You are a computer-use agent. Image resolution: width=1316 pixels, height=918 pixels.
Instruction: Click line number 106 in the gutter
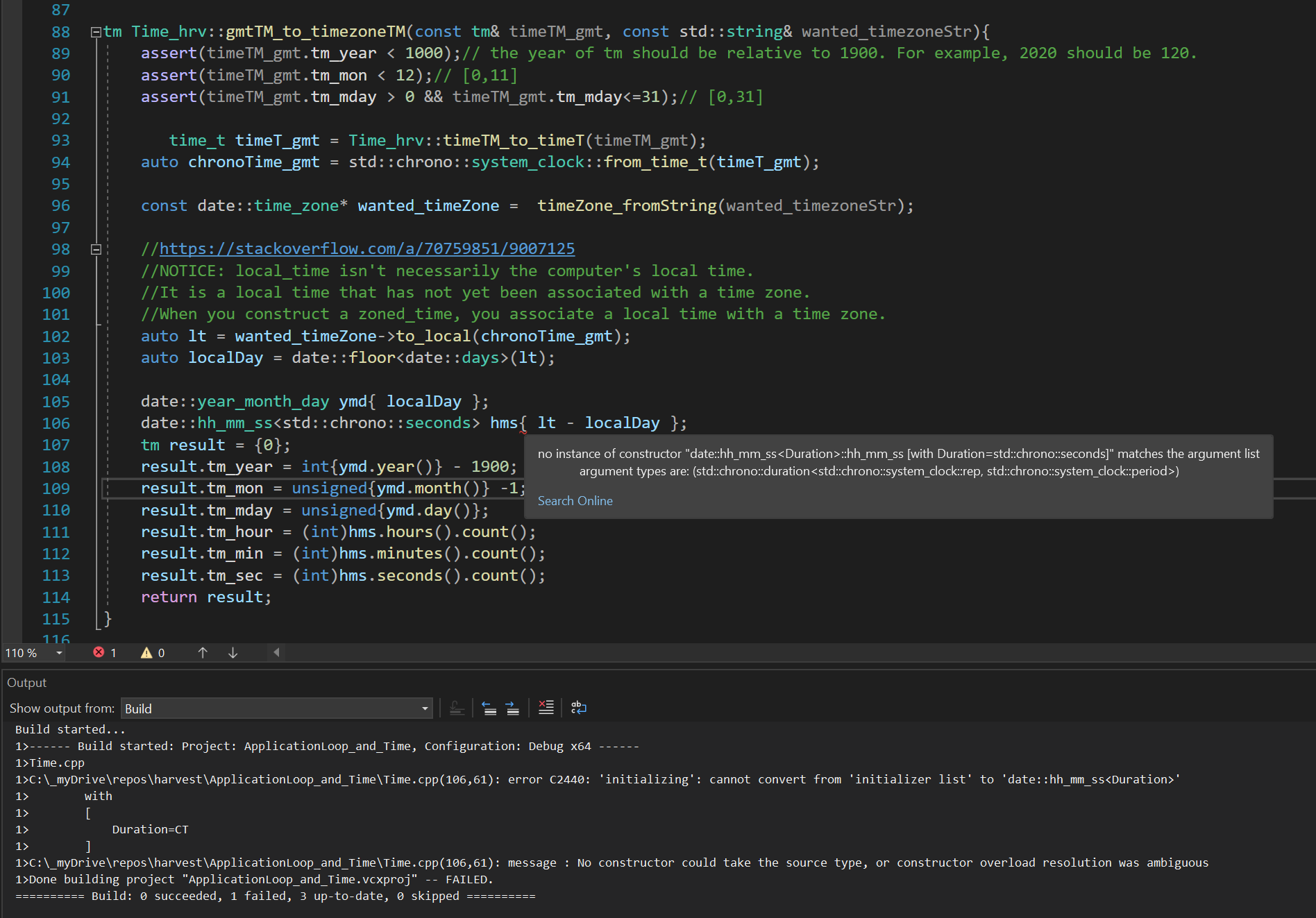tap(56, 423)
